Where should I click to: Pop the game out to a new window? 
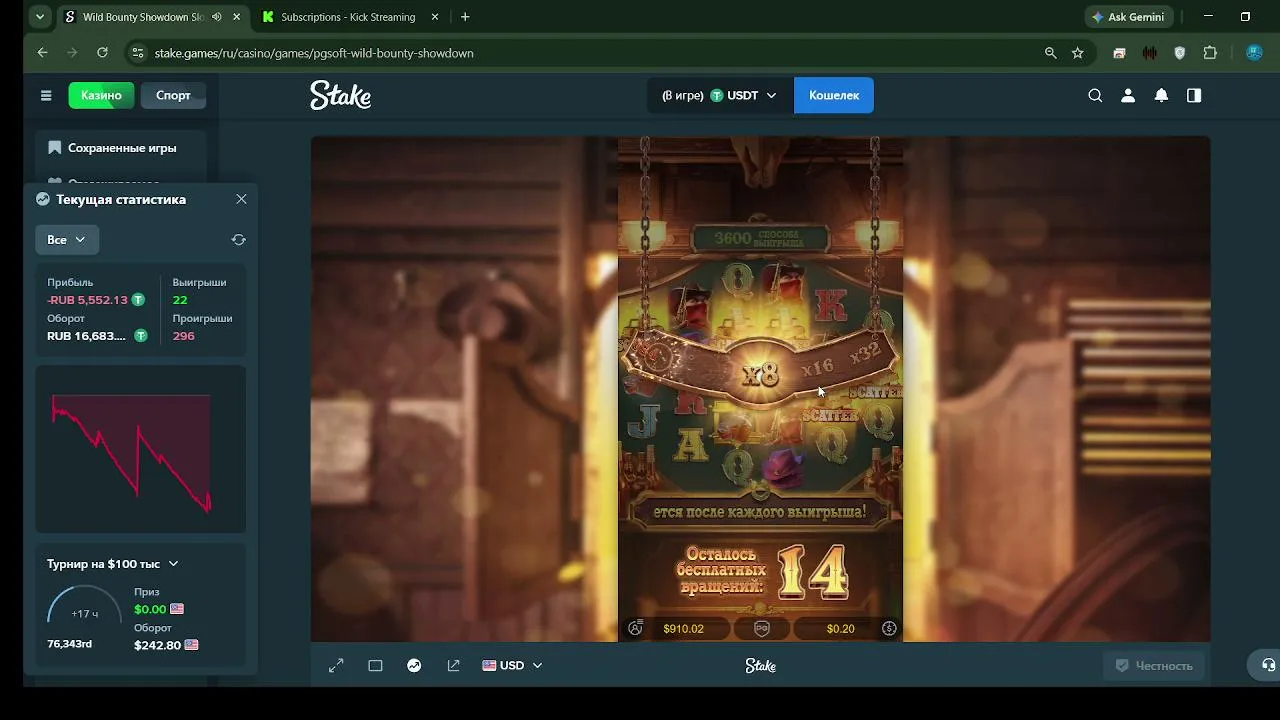[x=453, y=666]
